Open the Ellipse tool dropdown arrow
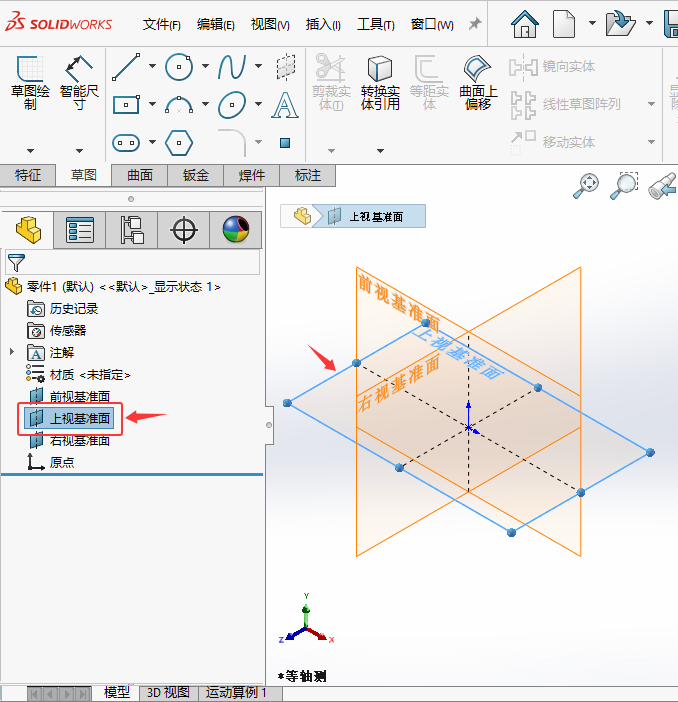This screenshot has width=678, height=702. coord(258,104)
